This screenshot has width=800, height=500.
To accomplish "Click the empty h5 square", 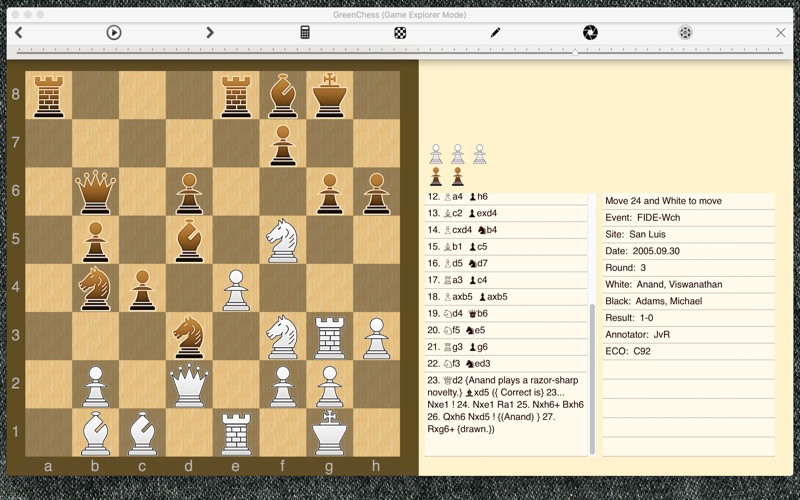I will [377, 240].
